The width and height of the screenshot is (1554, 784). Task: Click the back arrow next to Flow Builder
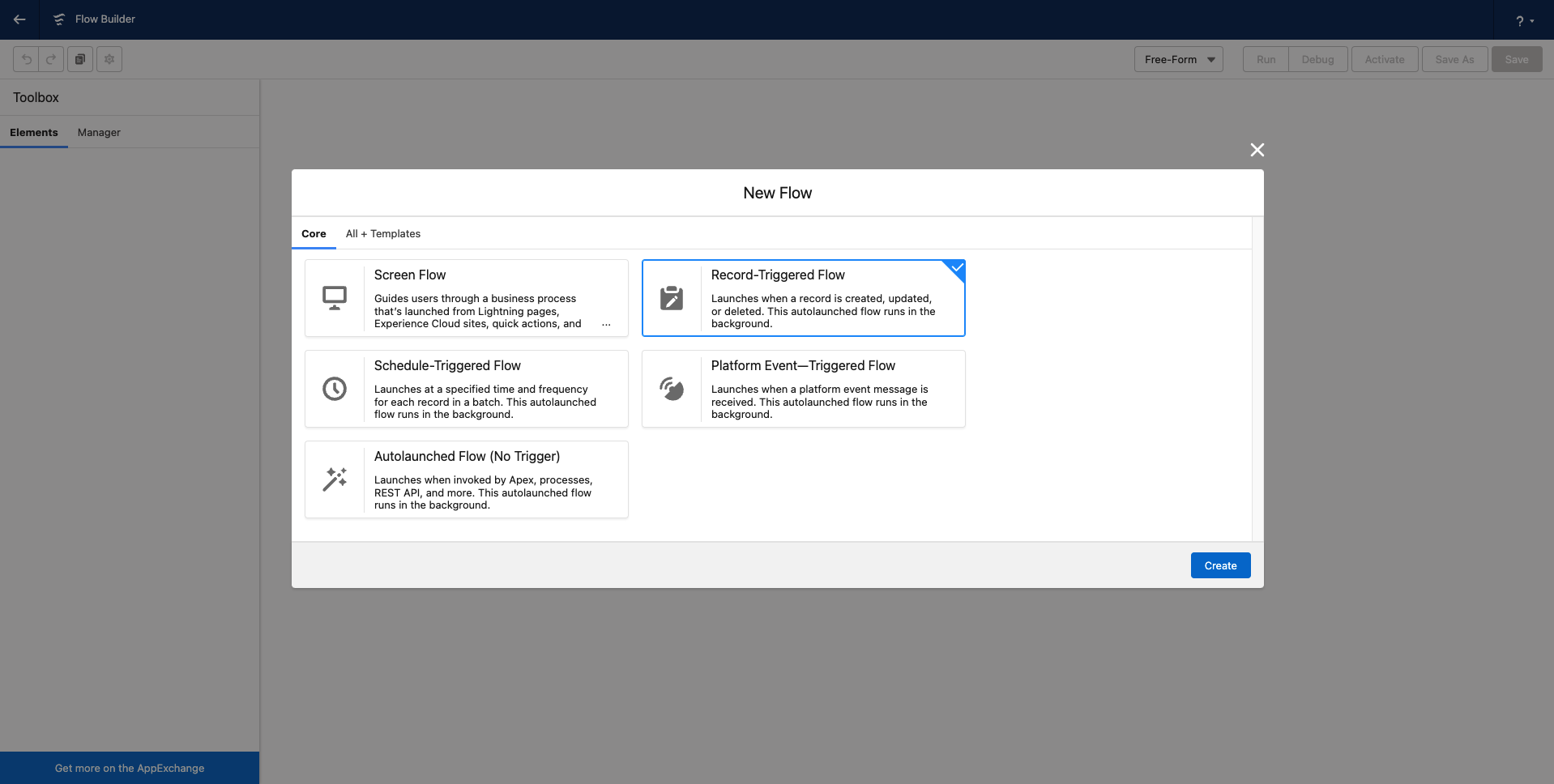19,19
